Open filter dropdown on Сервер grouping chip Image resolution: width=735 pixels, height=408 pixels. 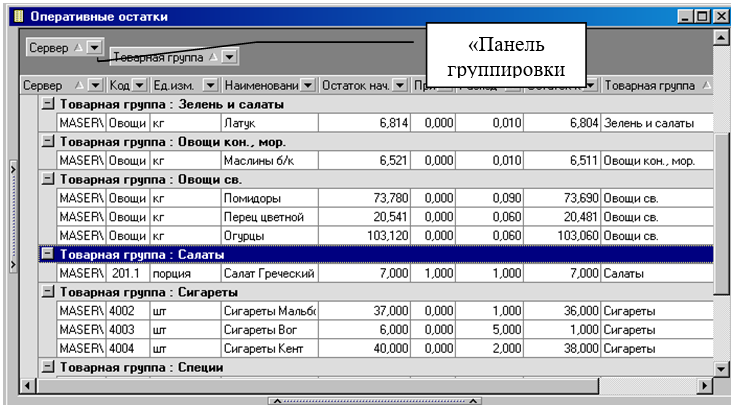[94, 47]
